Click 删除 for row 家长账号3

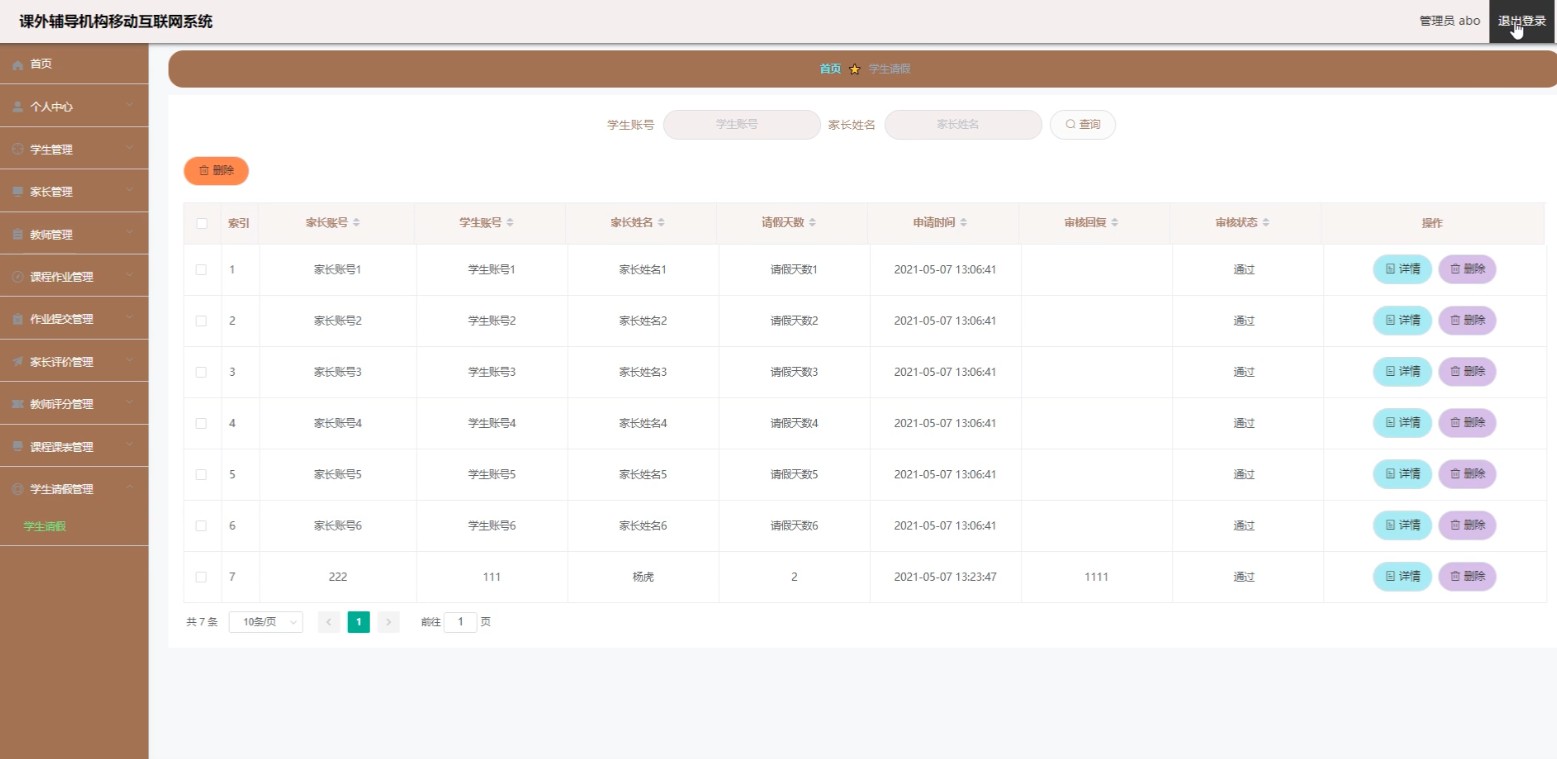[1467, 371]
